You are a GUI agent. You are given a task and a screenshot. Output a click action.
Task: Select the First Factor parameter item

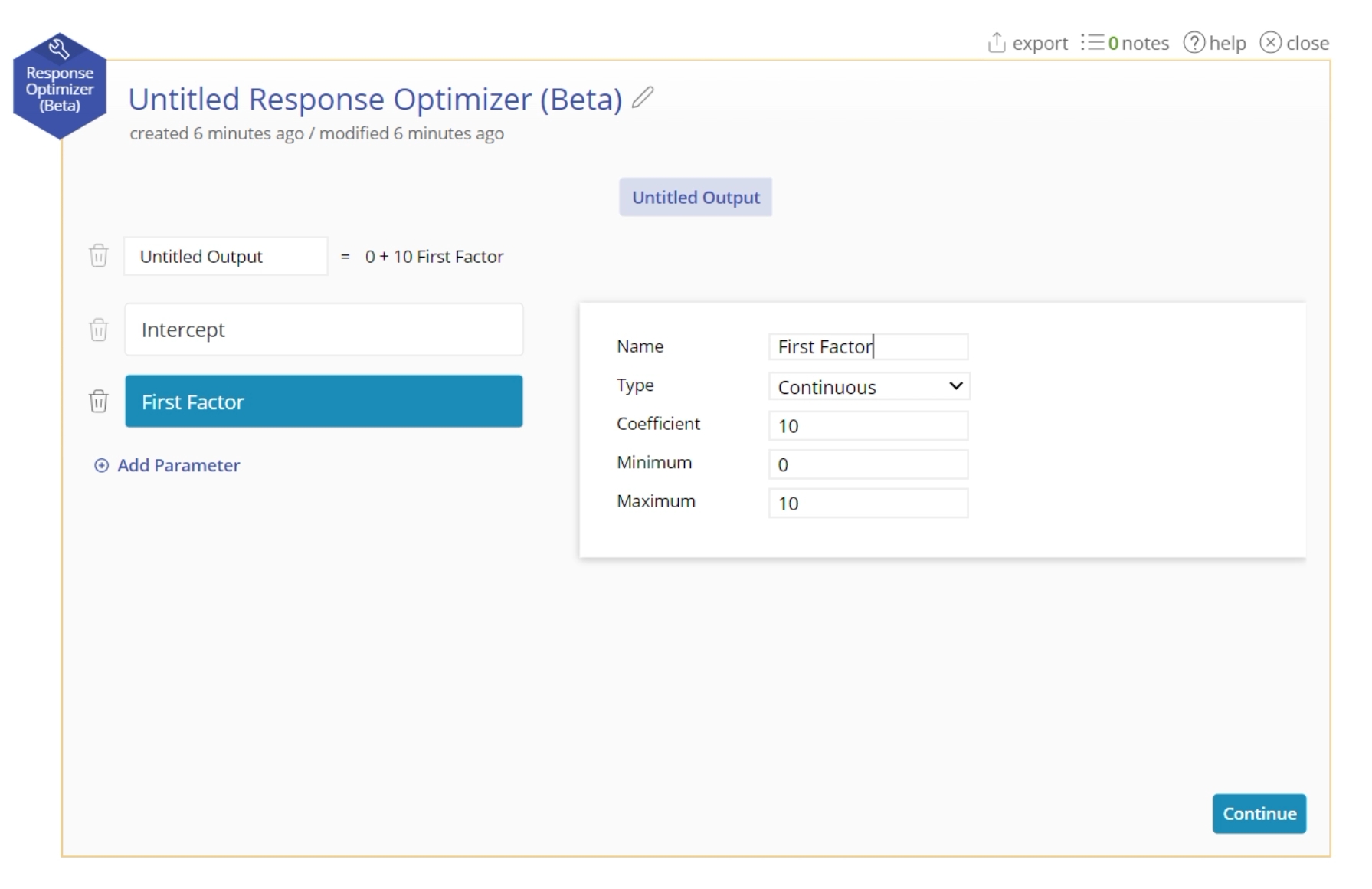[x=323, y=401]
